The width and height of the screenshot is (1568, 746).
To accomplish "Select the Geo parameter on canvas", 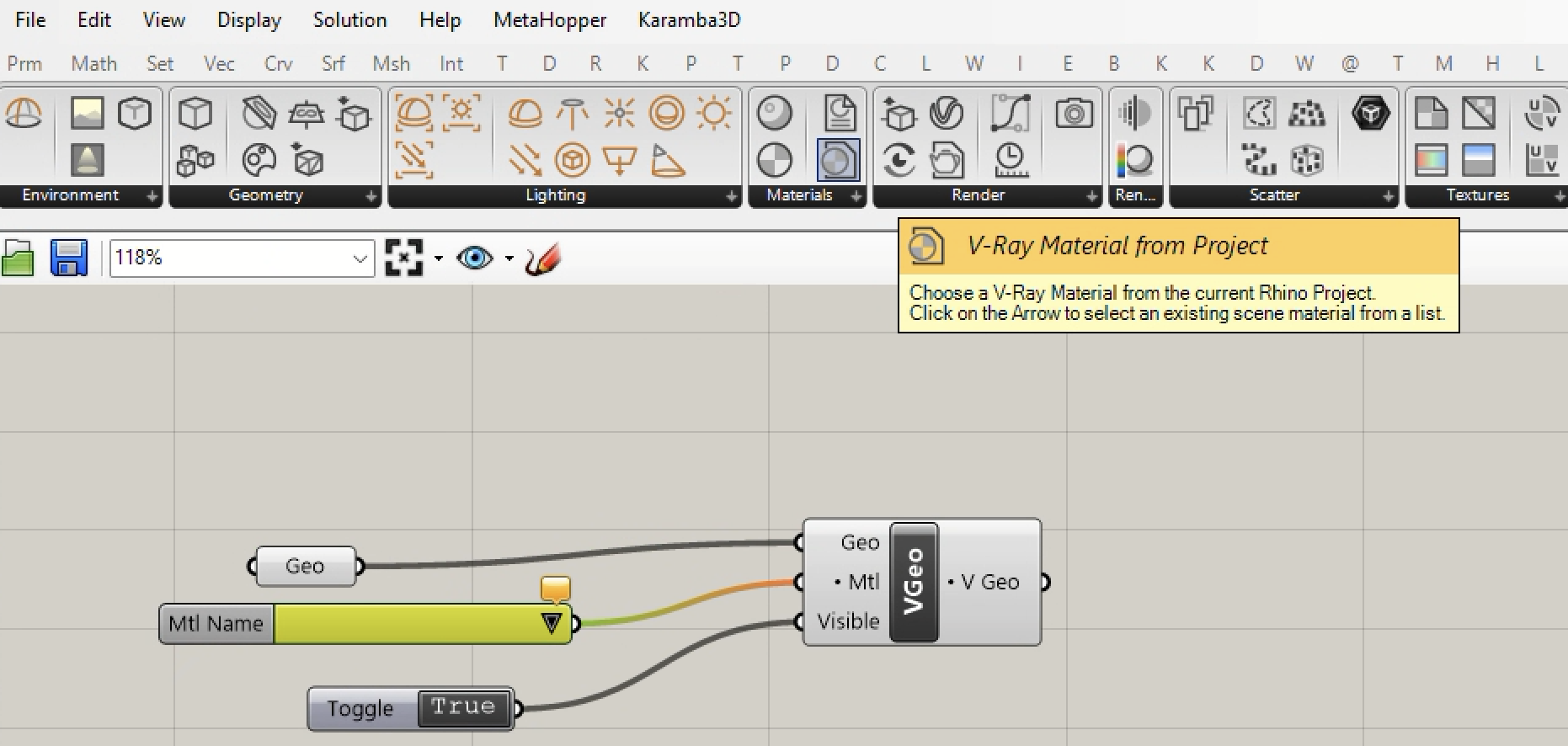I will (305, 566).
